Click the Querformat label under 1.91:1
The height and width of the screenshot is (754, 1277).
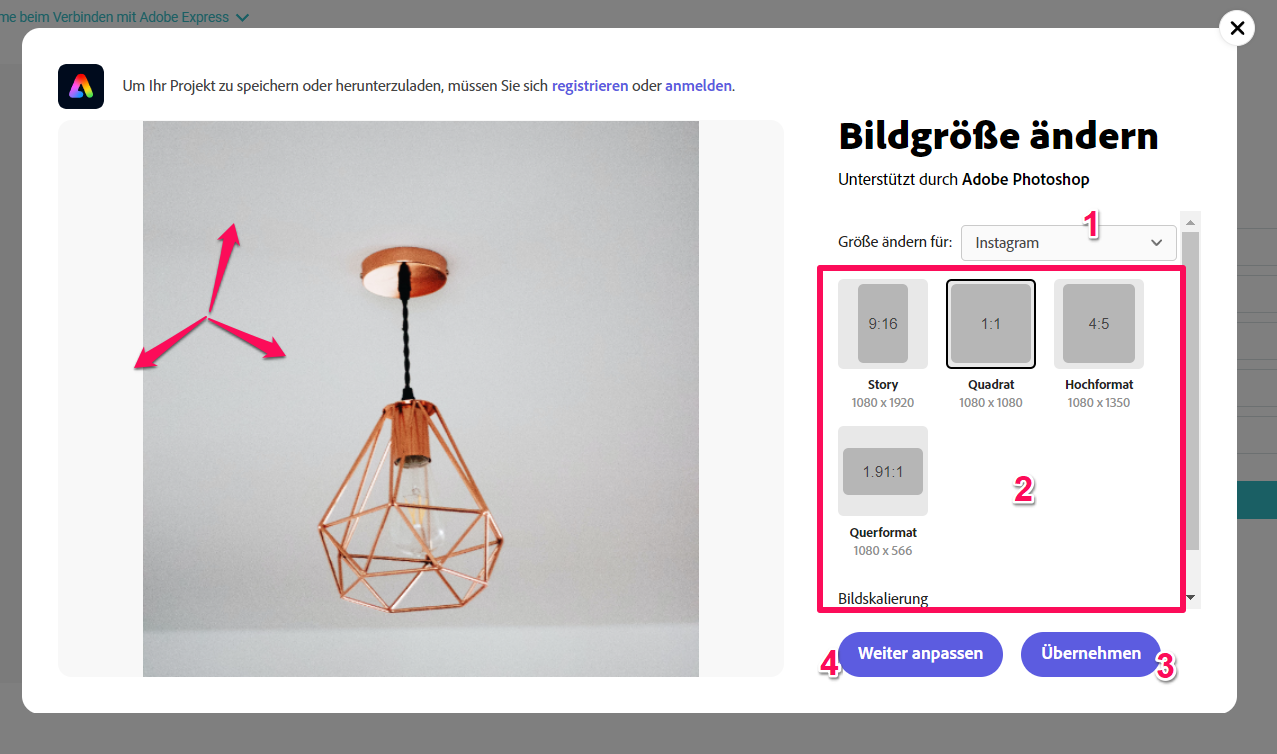(883, 533)
